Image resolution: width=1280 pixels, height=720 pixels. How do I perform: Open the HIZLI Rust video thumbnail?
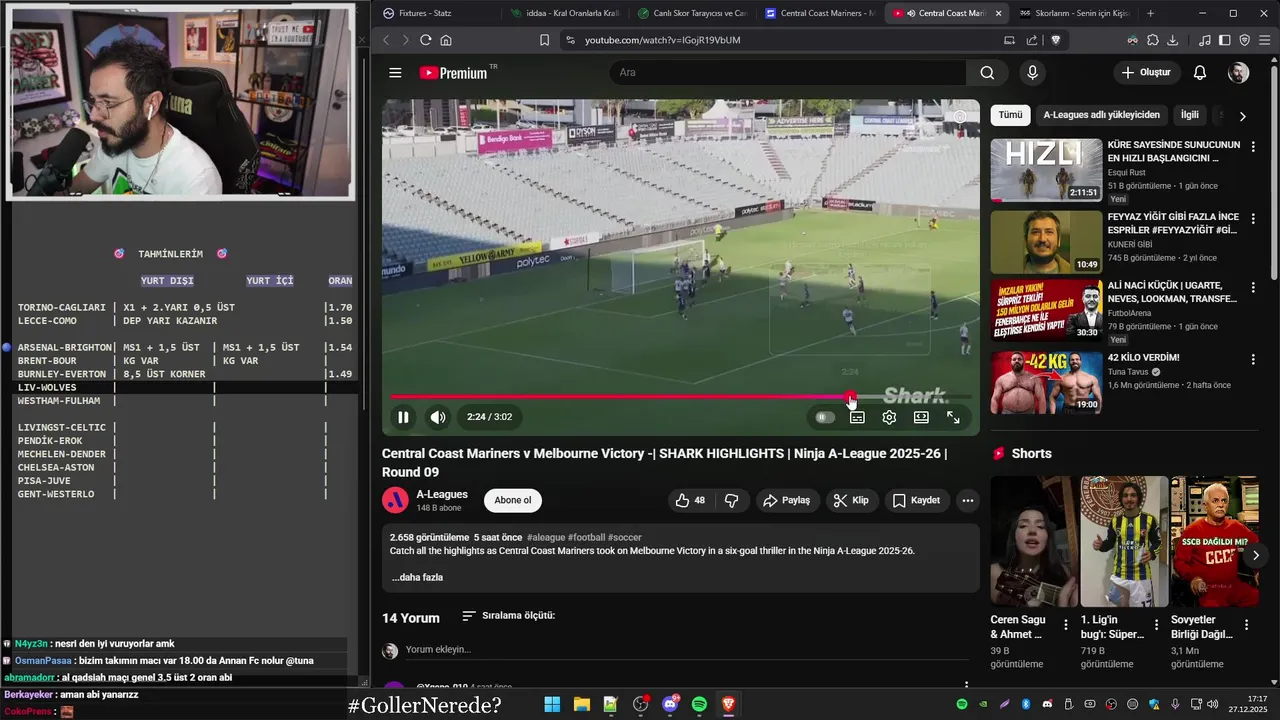pyautogui.click(x=1047, y=170)
